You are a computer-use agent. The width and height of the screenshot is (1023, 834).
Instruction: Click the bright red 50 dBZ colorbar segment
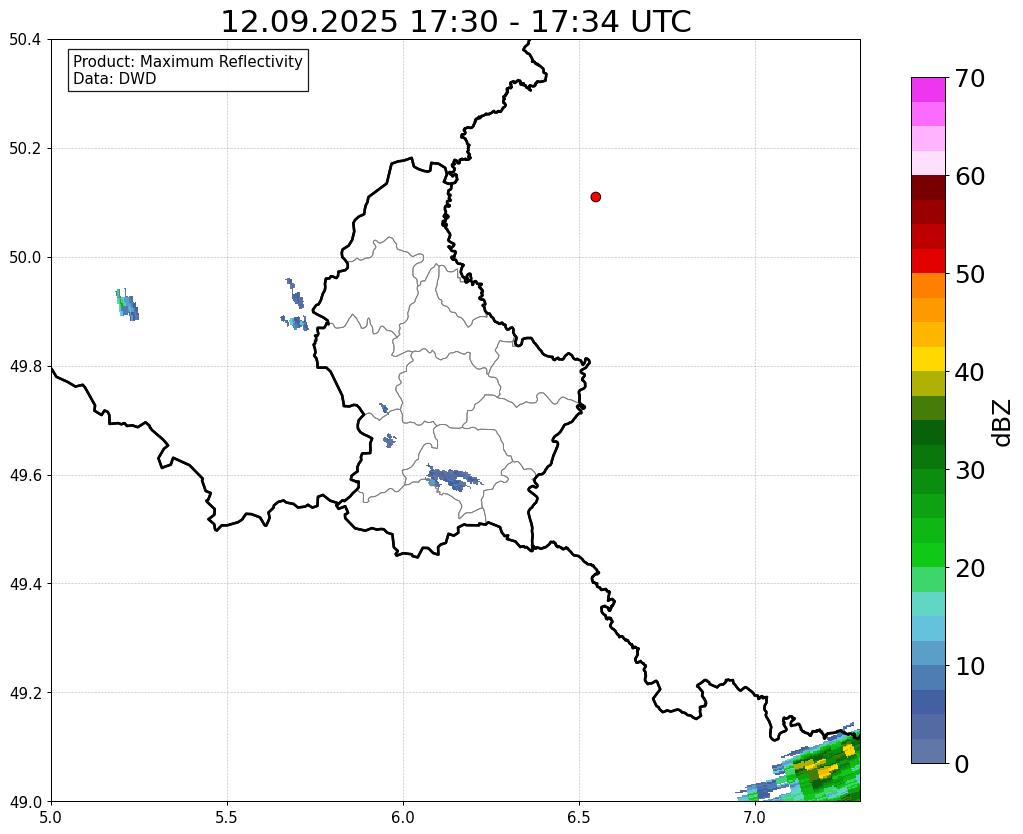[928, 261]
